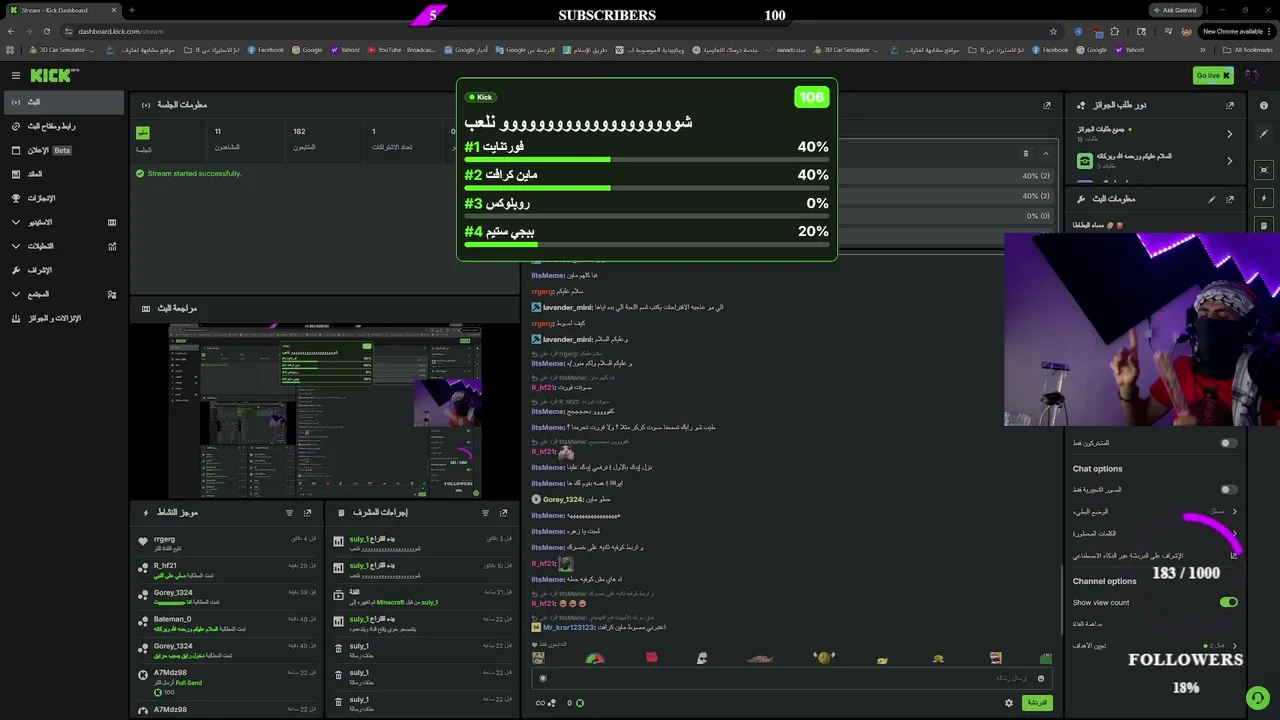The height and width of the screenshot is (720, 1280).
Task: Filter the موجز النشاط activity feed
Action: pos(289,513)
